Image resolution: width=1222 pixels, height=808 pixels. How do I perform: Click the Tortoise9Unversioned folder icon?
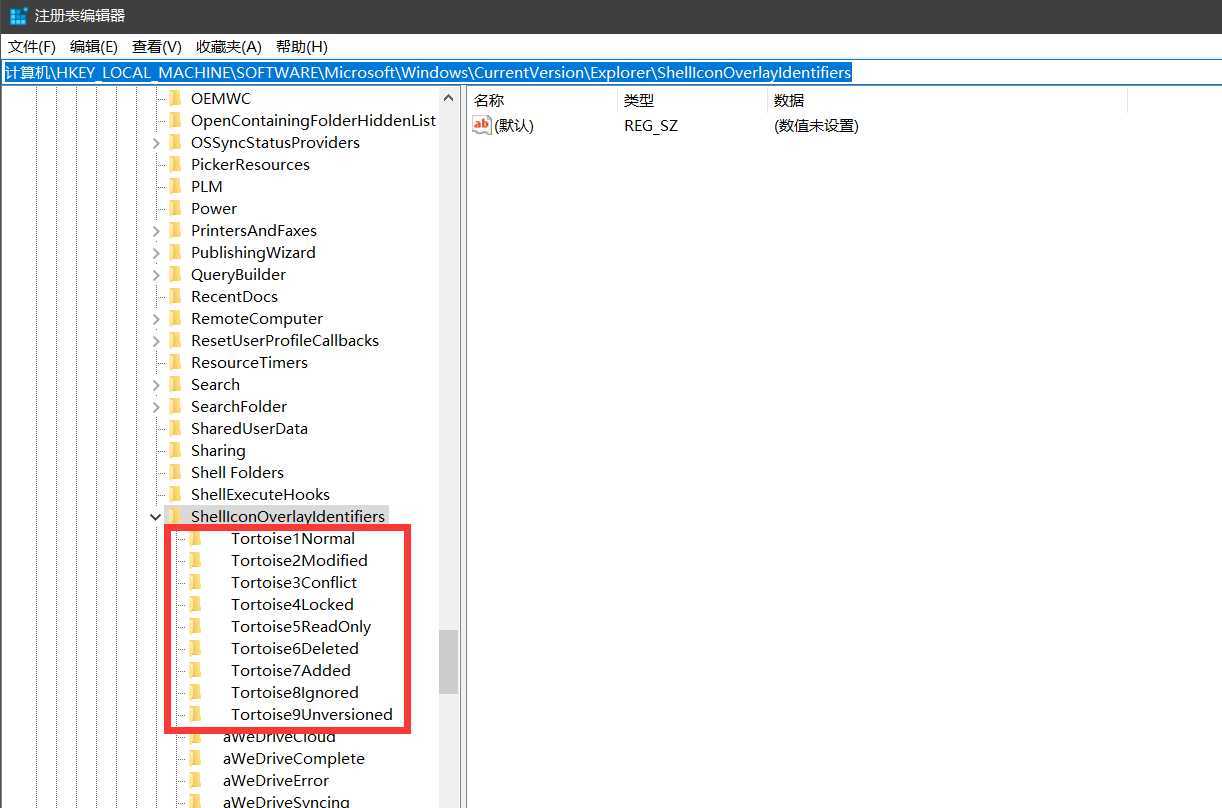(x=195, y=714)
